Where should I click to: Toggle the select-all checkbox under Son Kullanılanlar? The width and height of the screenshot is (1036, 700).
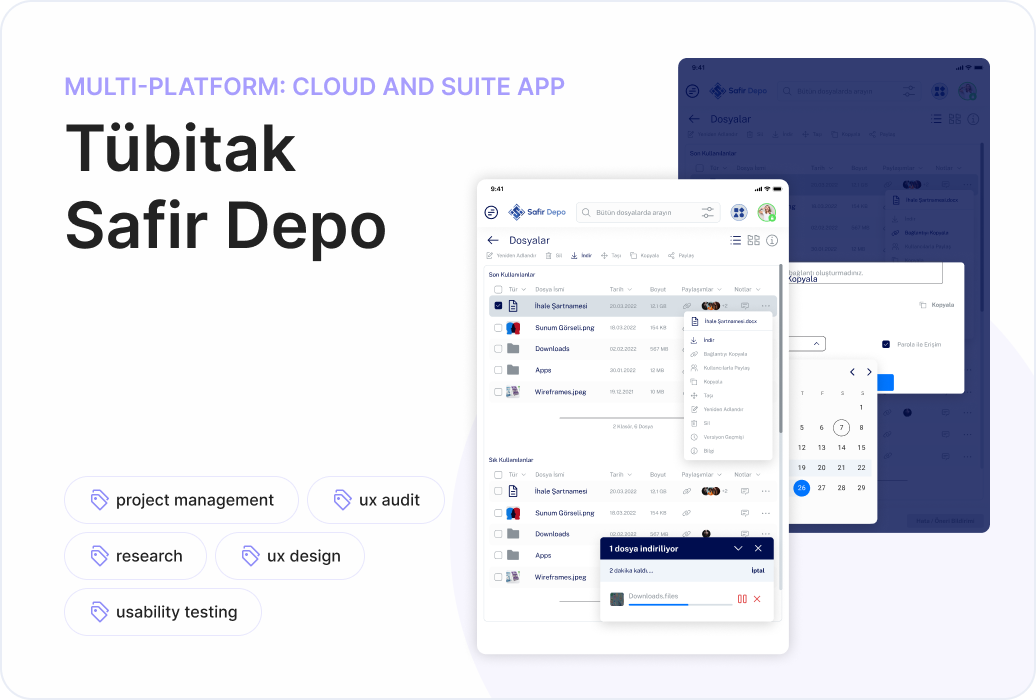point(498,290)
